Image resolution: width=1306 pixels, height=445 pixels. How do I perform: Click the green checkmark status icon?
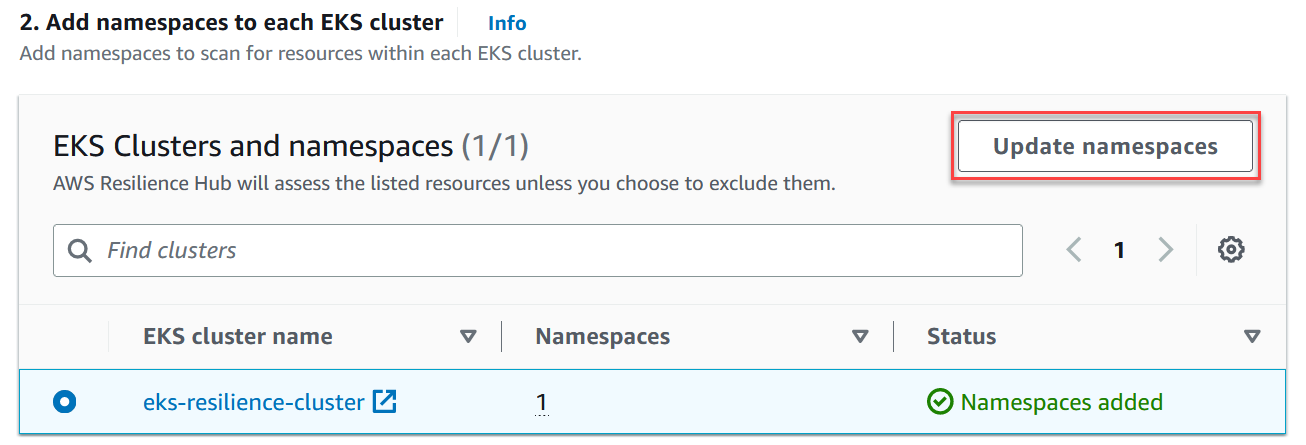click(x=940, y=402)
